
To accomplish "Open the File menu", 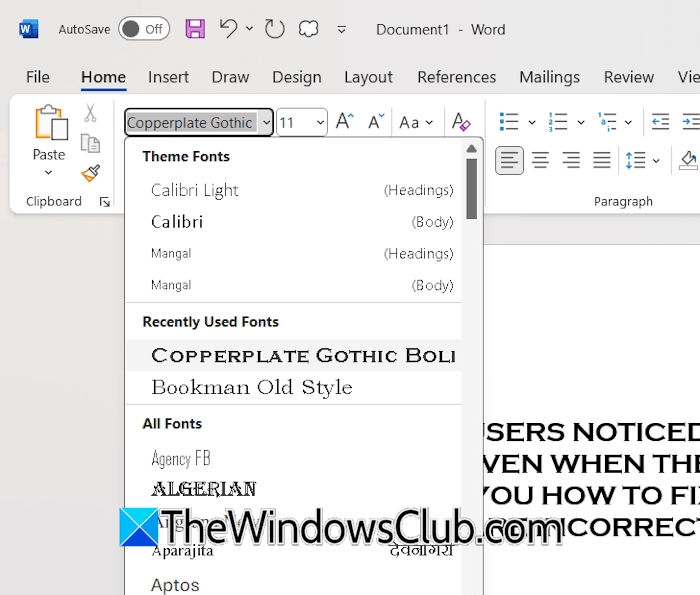I will (38, 77).
